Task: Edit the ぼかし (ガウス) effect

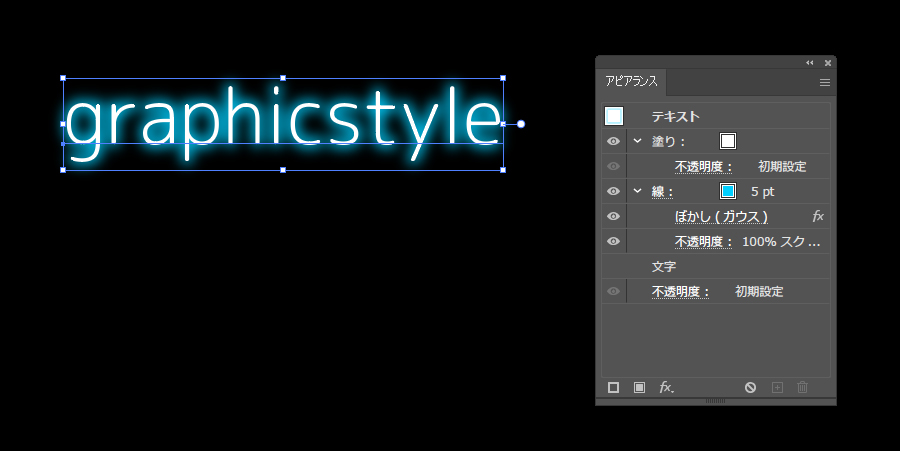Action: coord(721,216)
